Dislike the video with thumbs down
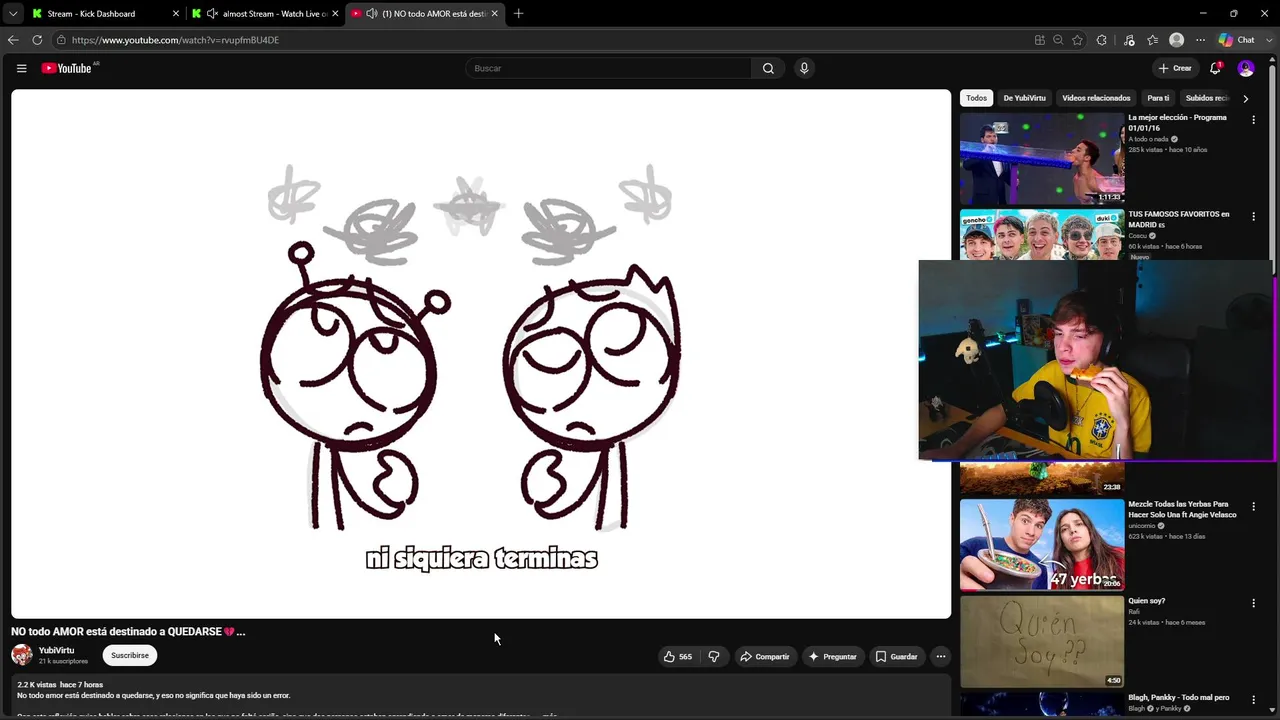Screen dimensions: 1280x720 coord(714,656)
